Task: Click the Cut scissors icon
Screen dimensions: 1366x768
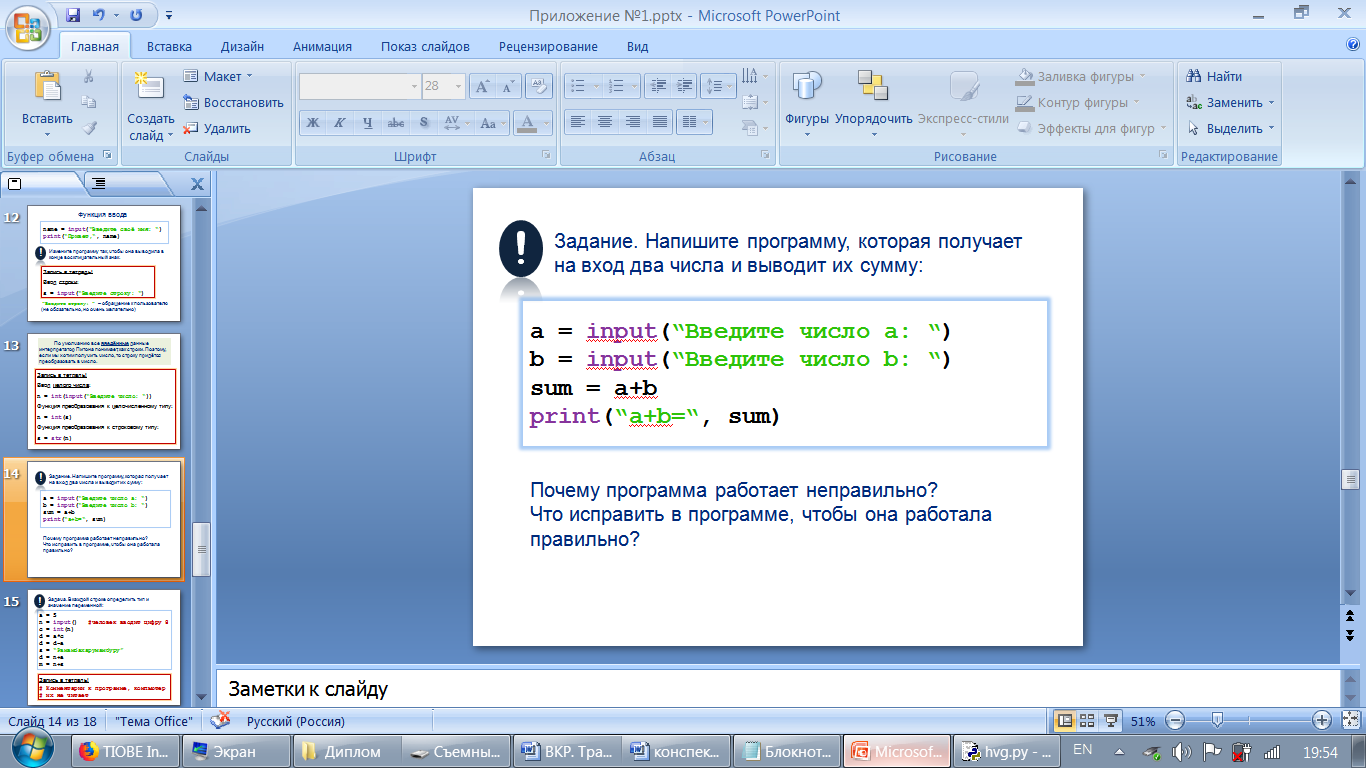Action: 88,76
